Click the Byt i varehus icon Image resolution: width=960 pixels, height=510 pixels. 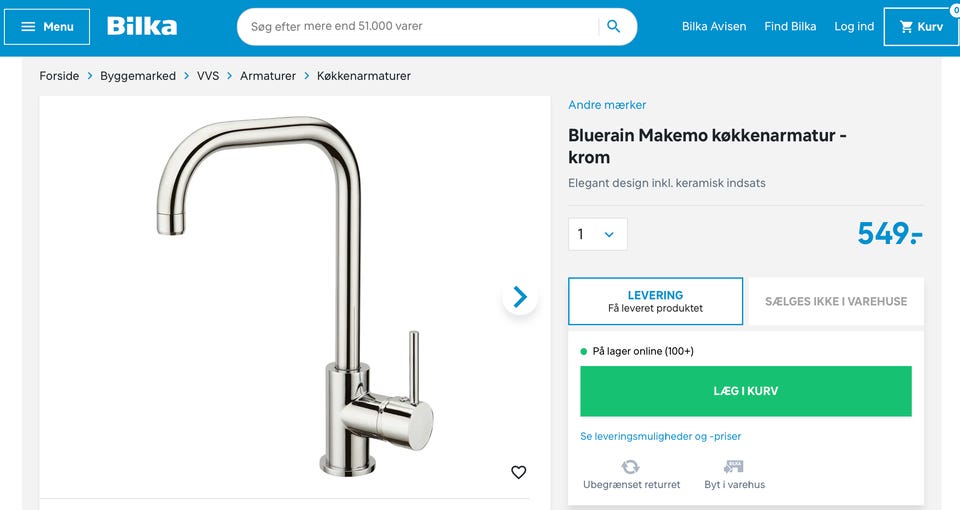pos(734,467)
